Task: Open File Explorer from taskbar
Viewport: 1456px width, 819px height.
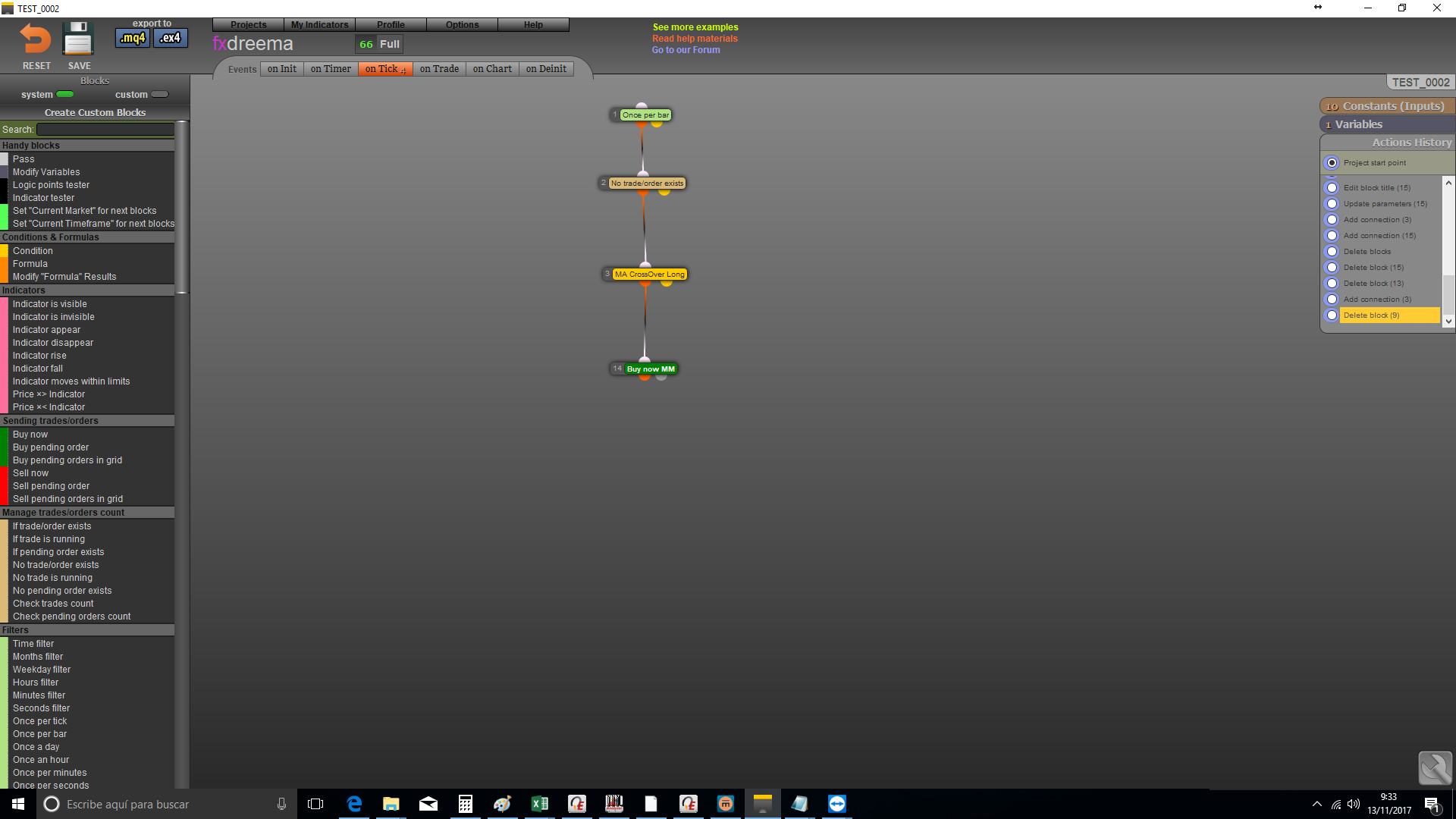Action: coord(391,804)
